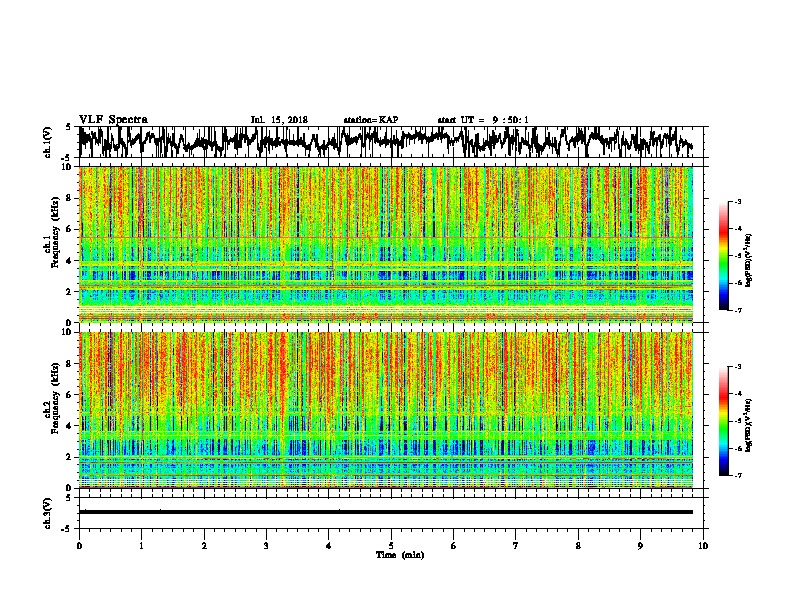
Task: Click time axis tick label "8"
Action: pos(578,546)
